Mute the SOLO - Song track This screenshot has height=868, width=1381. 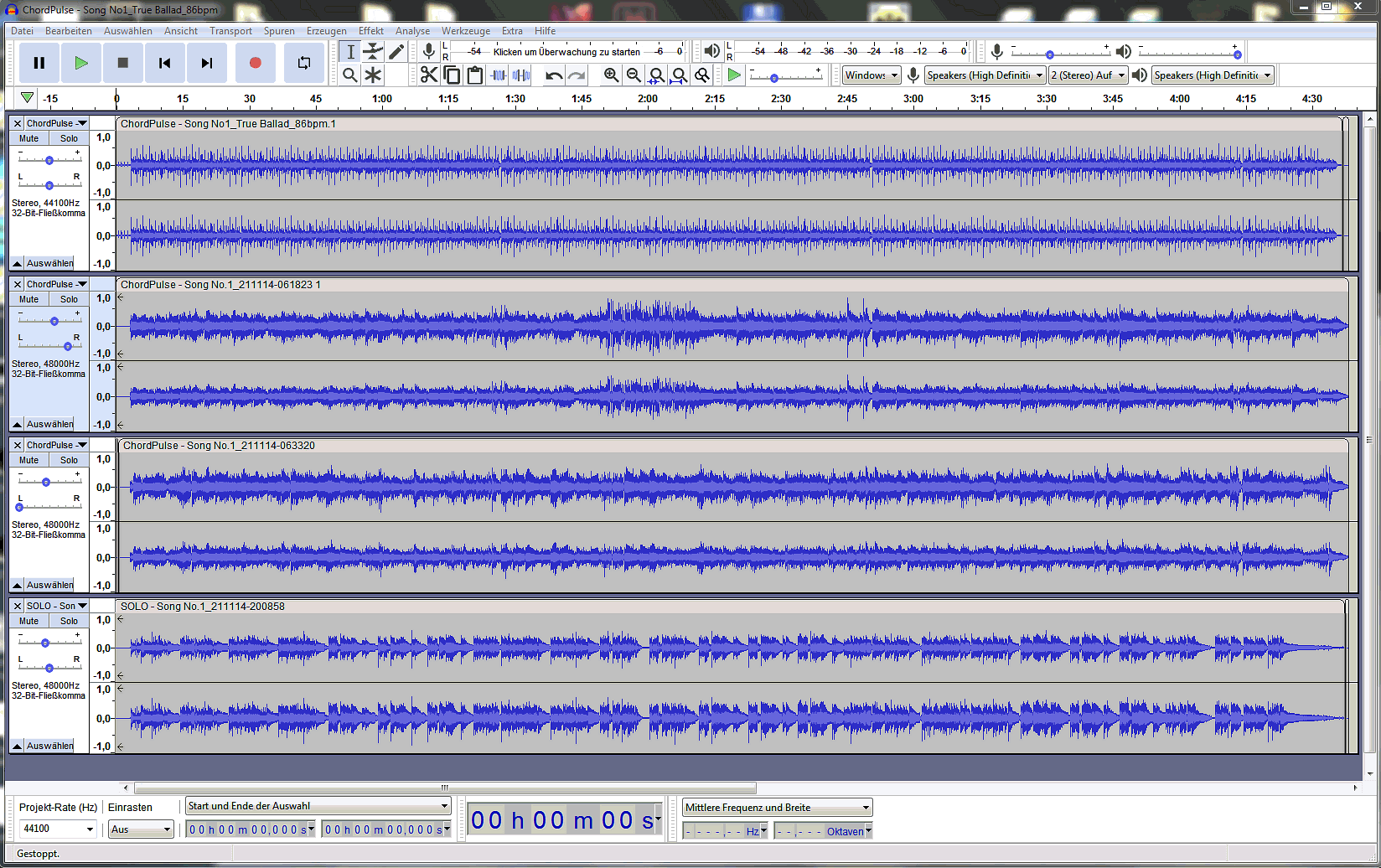pyautogui.click(x=29, y=621)
